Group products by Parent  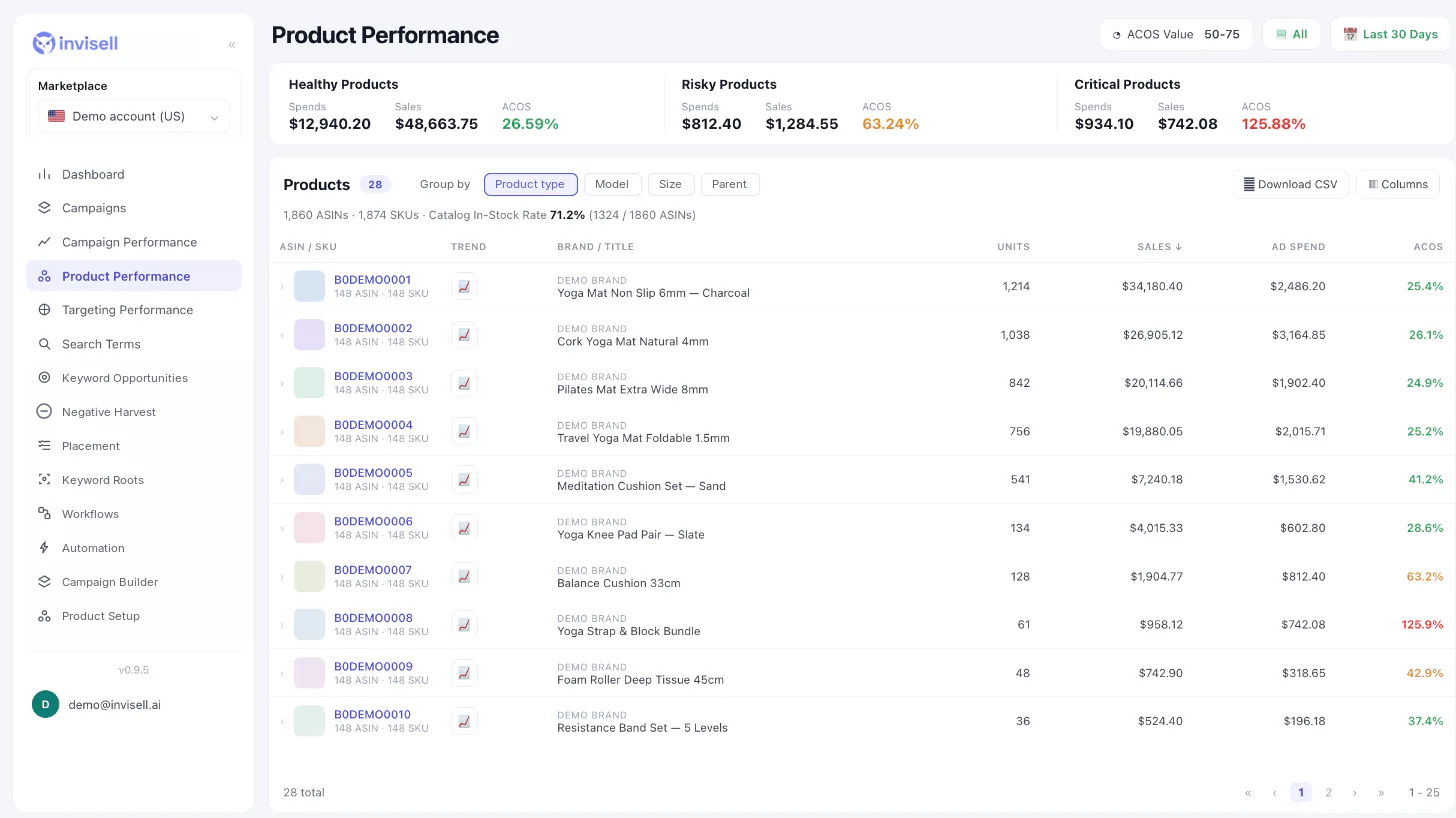tap(730, 184)
